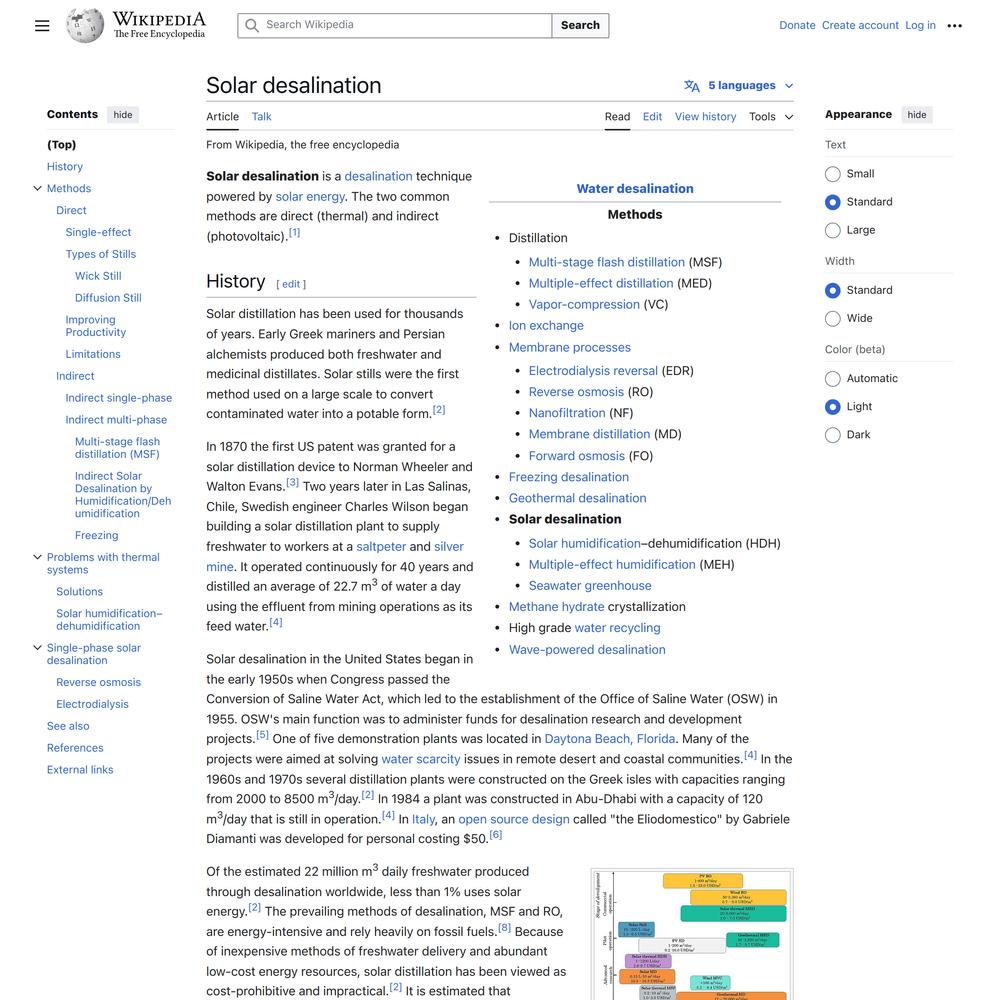Open the open source design link
This screenshot has height=1000, width=1000.
(x=514, y=819)
